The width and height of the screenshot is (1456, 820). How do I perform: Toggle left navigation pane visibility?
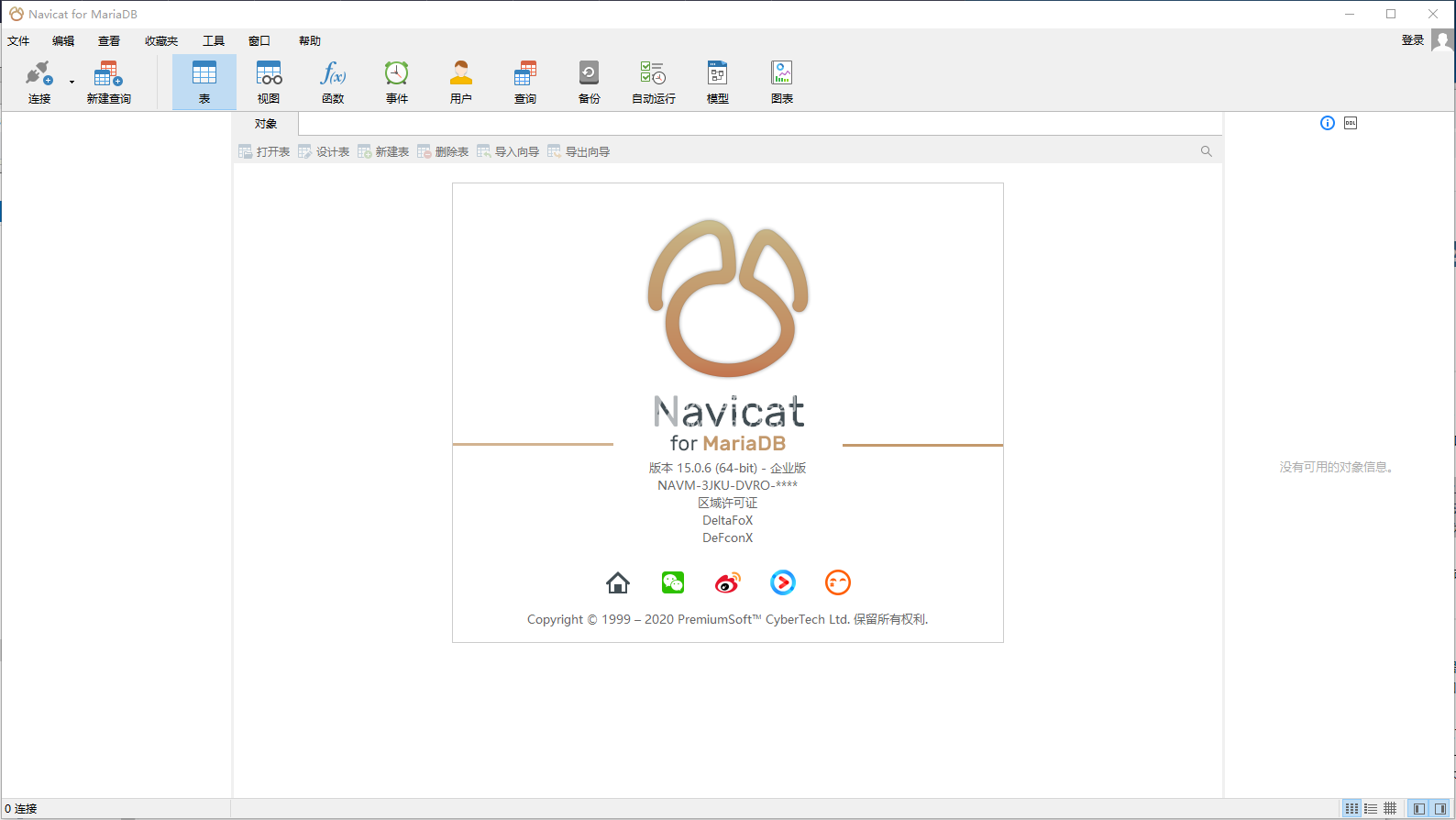point(1419,809)
